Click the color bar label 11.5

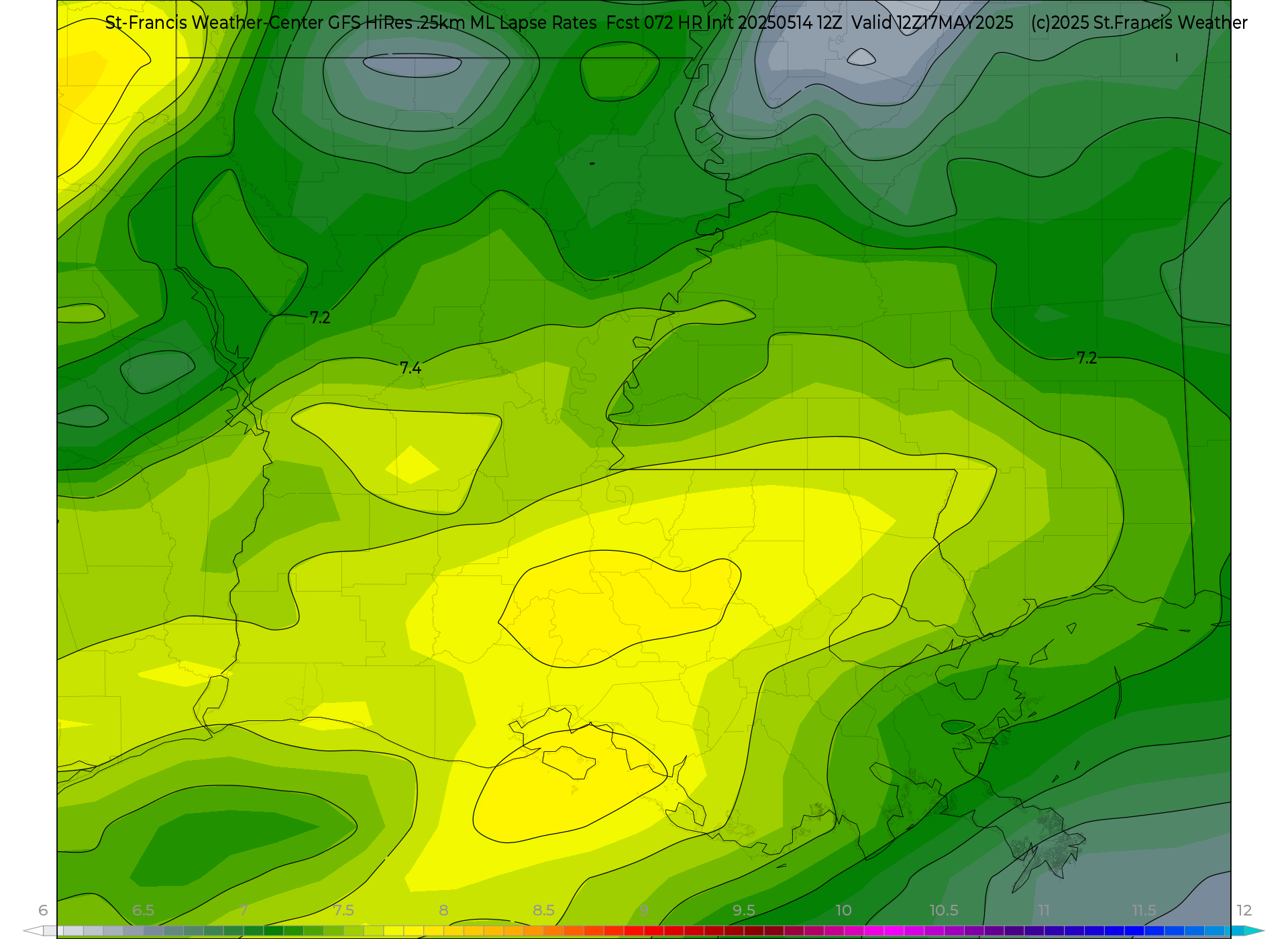[1144, 910]
